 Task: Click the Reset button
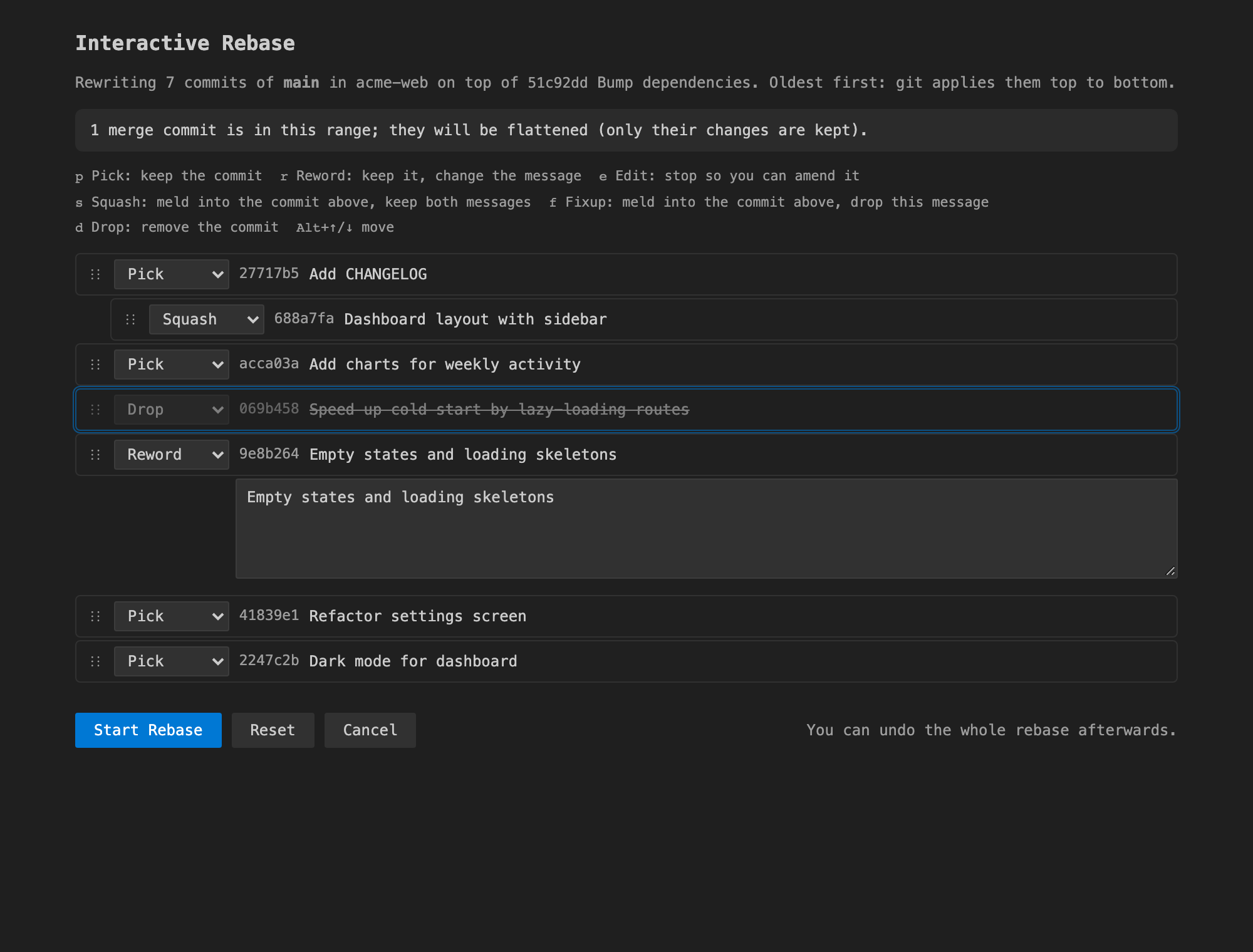click(273, 730)
